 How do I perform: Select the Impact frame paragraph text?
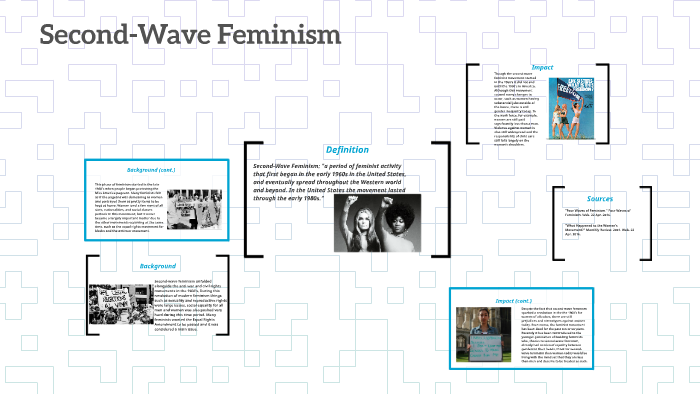(516, 109)
